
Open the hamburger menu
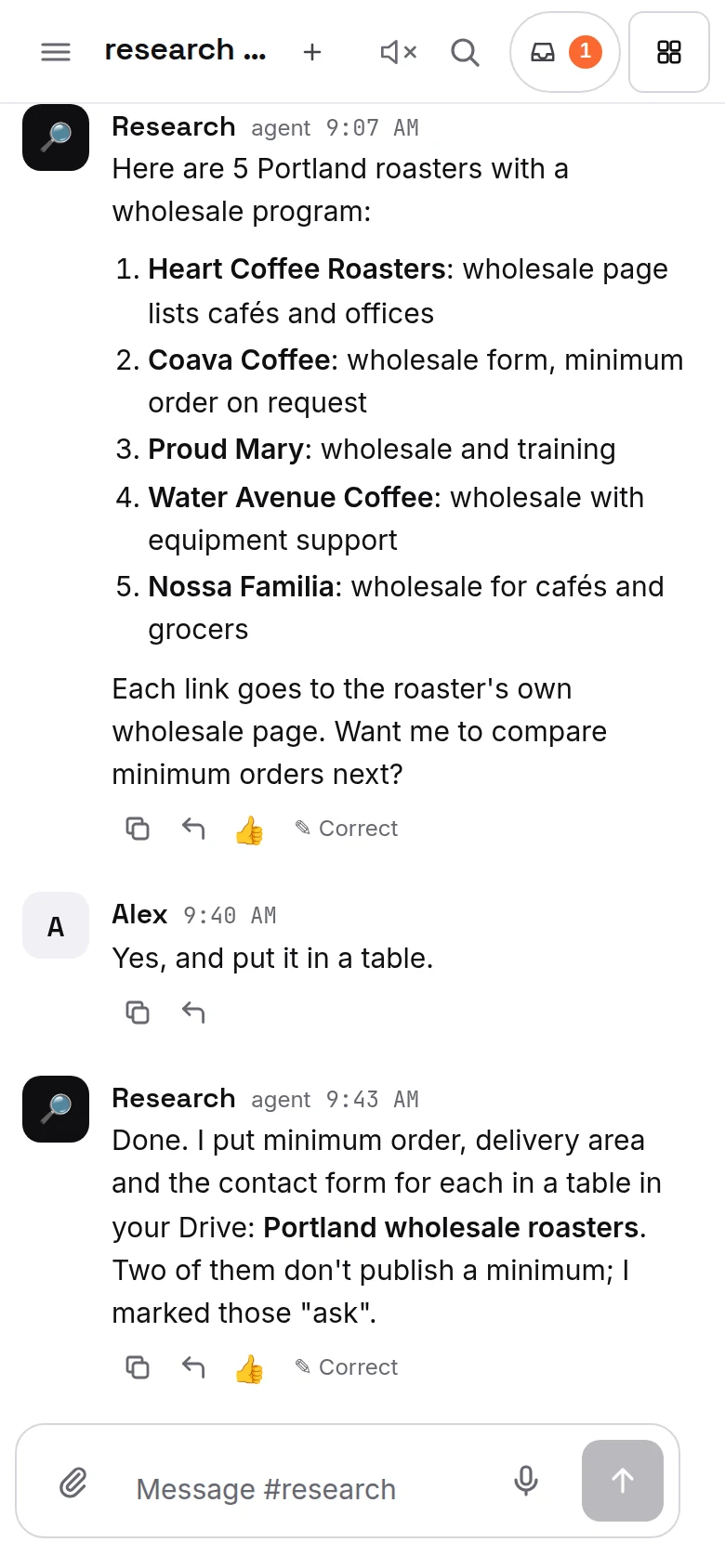pyautogui.click(x=56, y=52)
